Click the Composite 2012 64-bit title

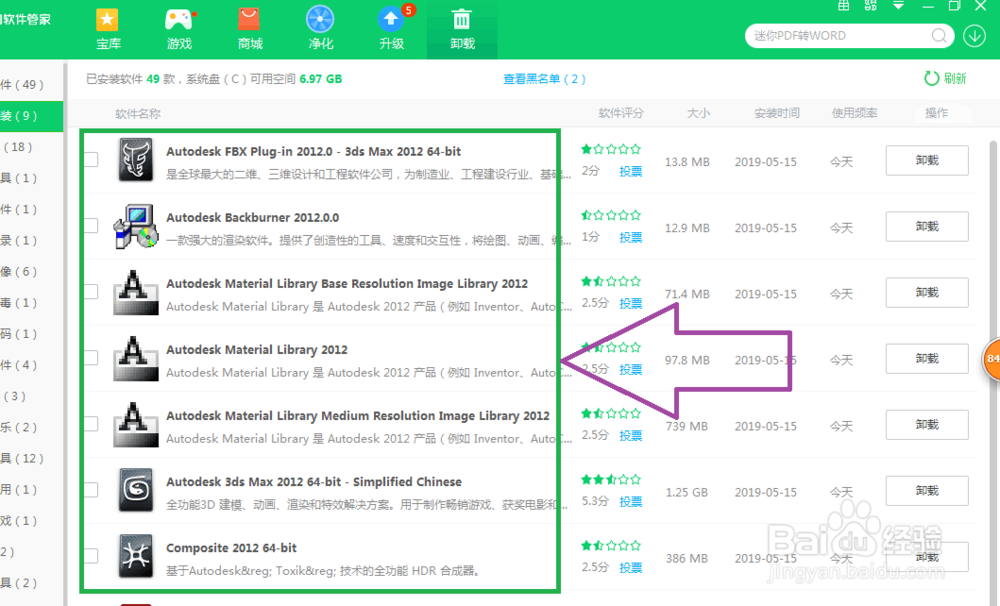coord(232,548)
